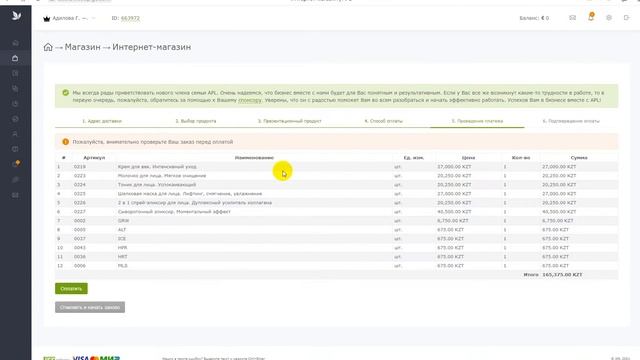Click article code 0226
The height and width of the screenshot is (360, 640).
point(80,202)
